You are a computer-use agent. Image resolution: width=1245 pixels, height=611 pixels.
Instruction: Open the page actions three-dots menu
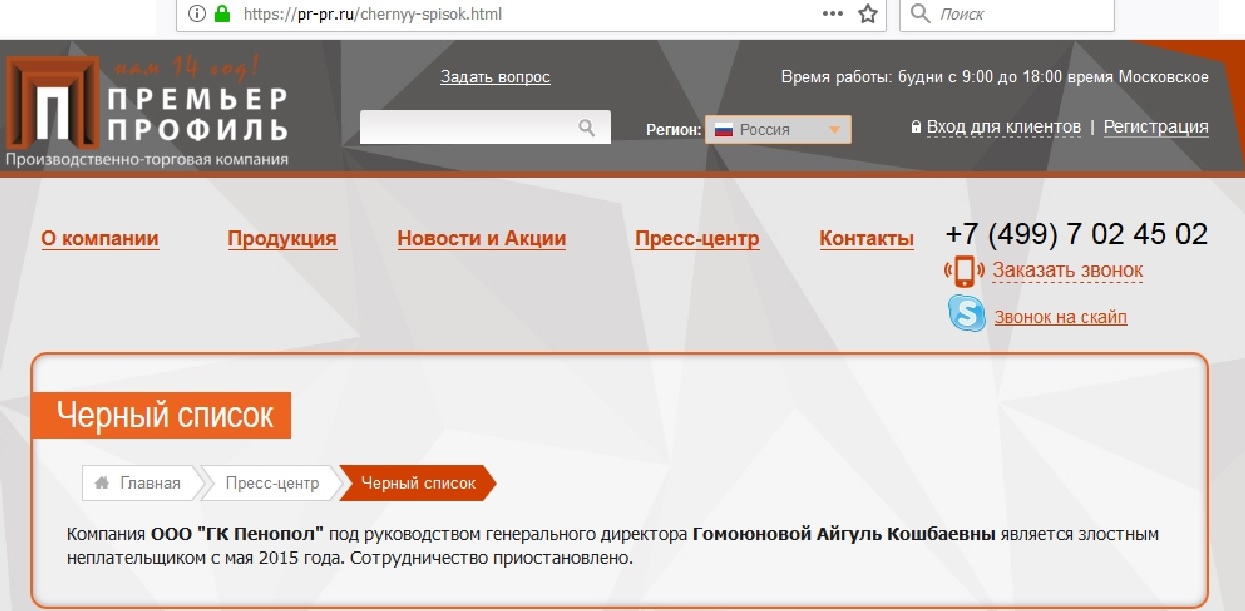tap(832, 14)
